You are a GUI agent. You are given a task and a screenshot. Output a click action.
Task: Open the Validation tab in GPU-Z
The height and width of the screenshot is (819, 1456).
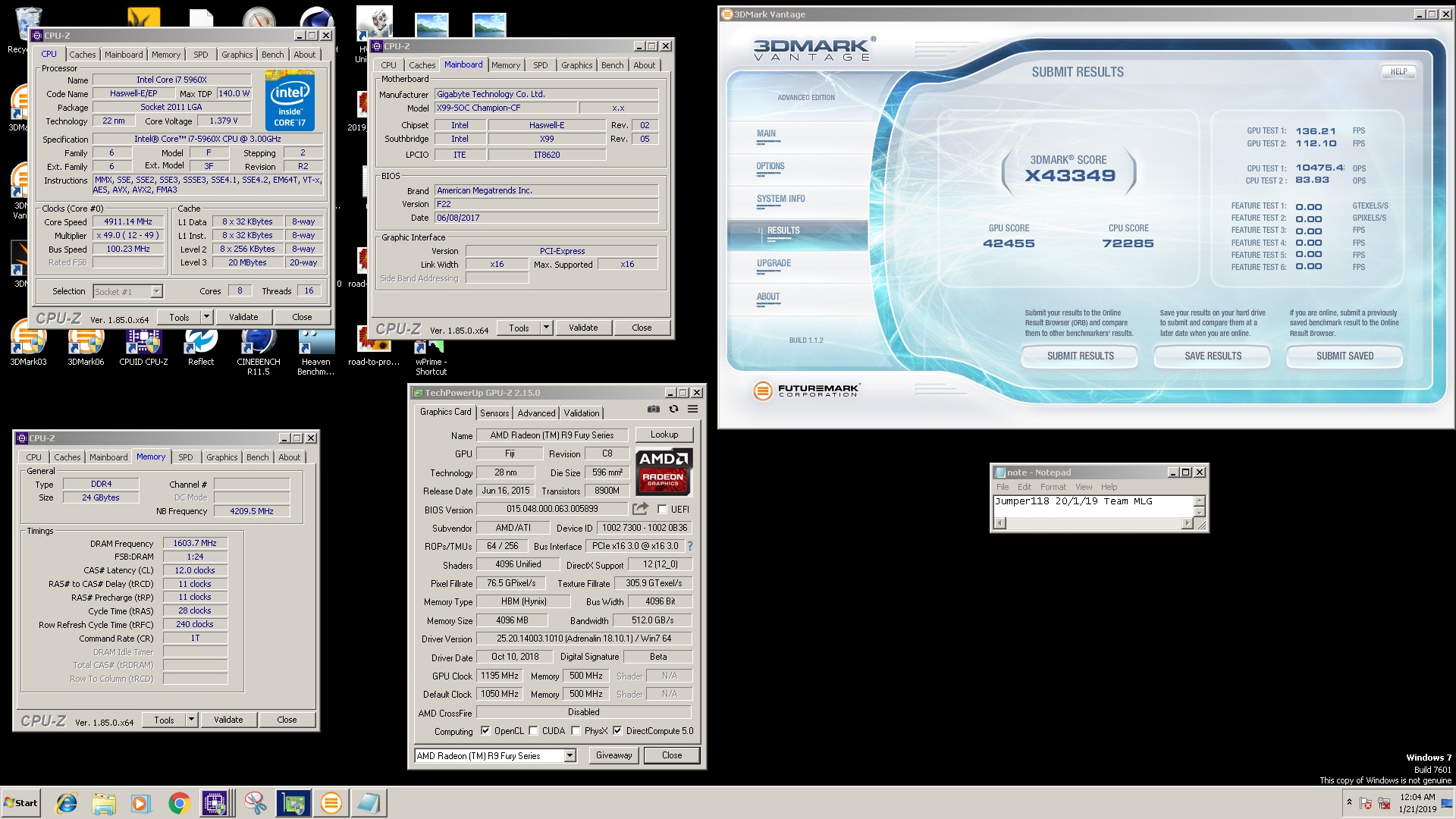(x=582, y=413)
